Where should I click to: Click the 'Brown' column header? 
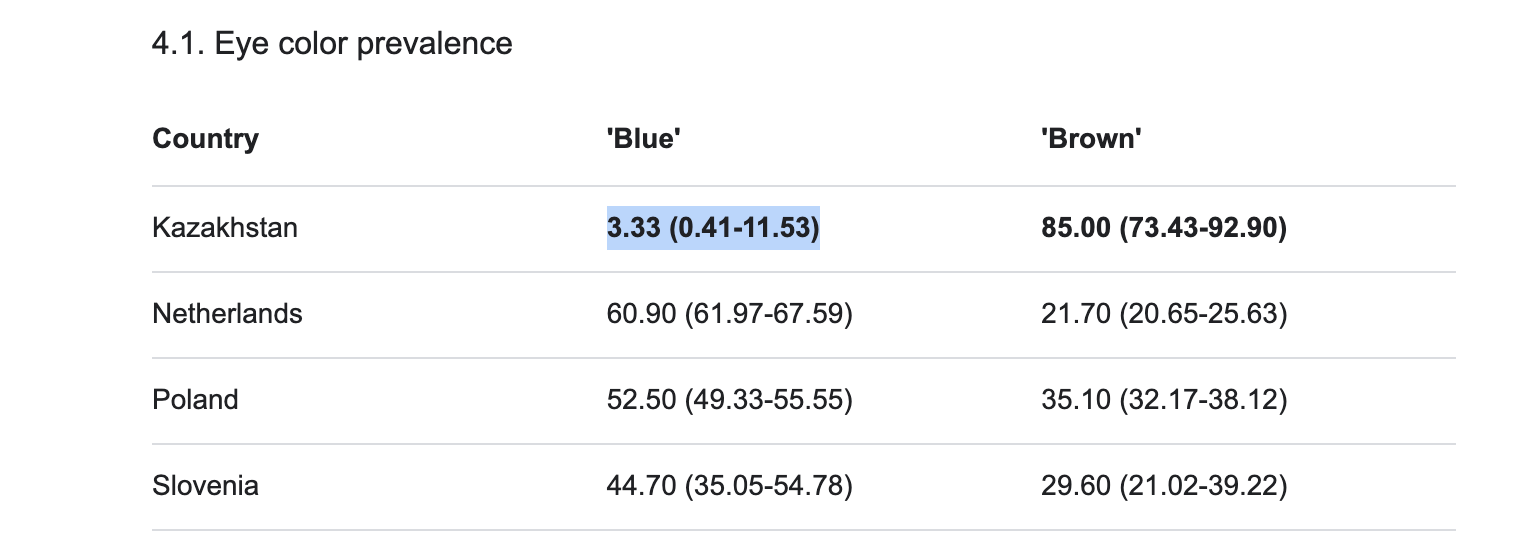(x=1091, y=138)
